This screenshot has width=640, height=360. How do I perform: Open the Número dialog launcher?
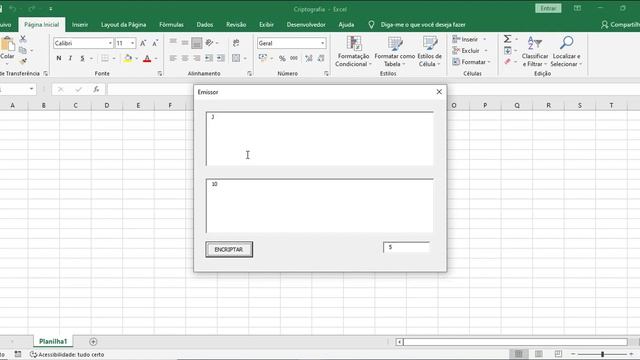click(x=326, y=73)
